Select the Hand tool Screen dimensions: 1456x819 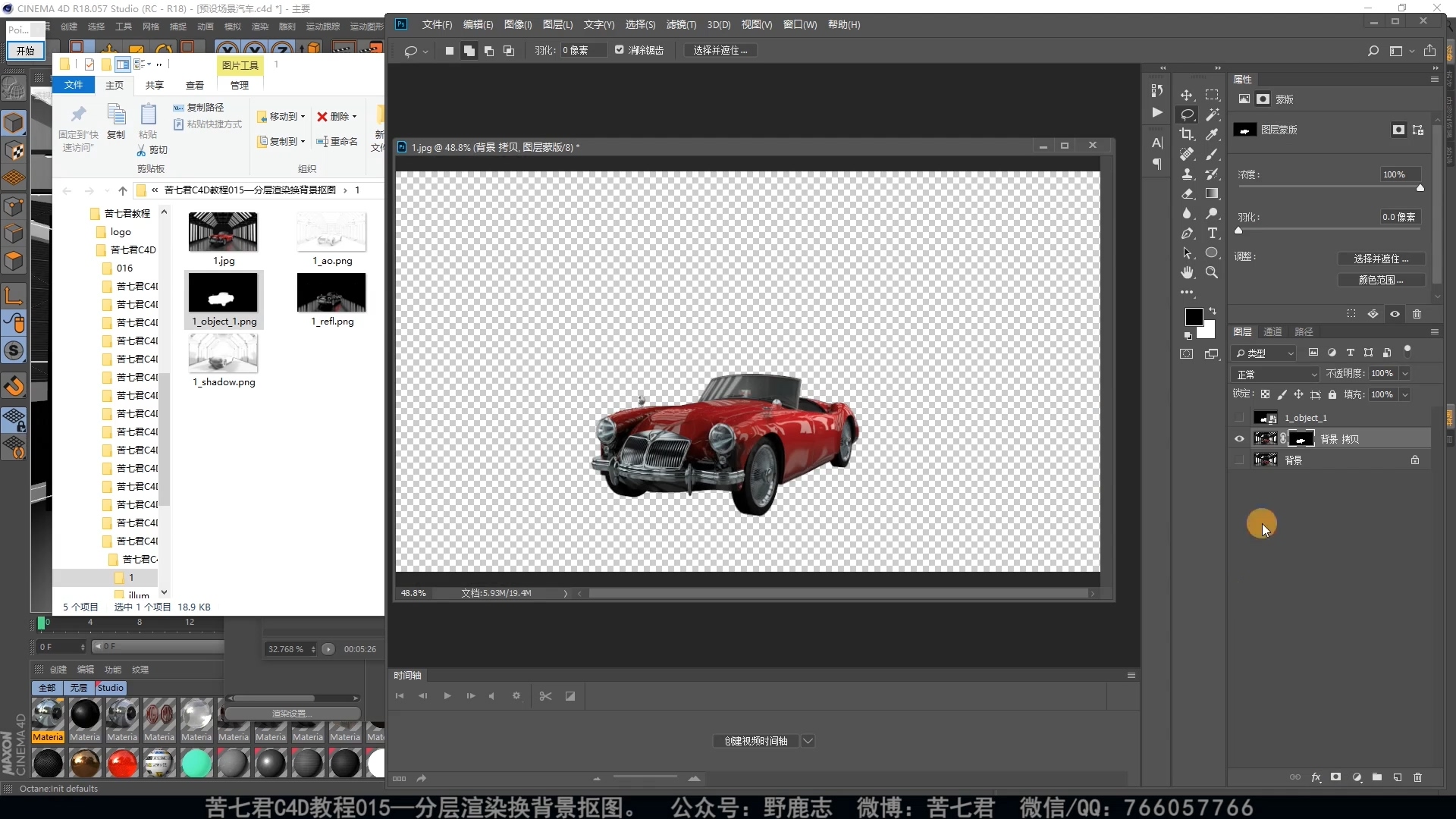click(x=1187, y=272)
